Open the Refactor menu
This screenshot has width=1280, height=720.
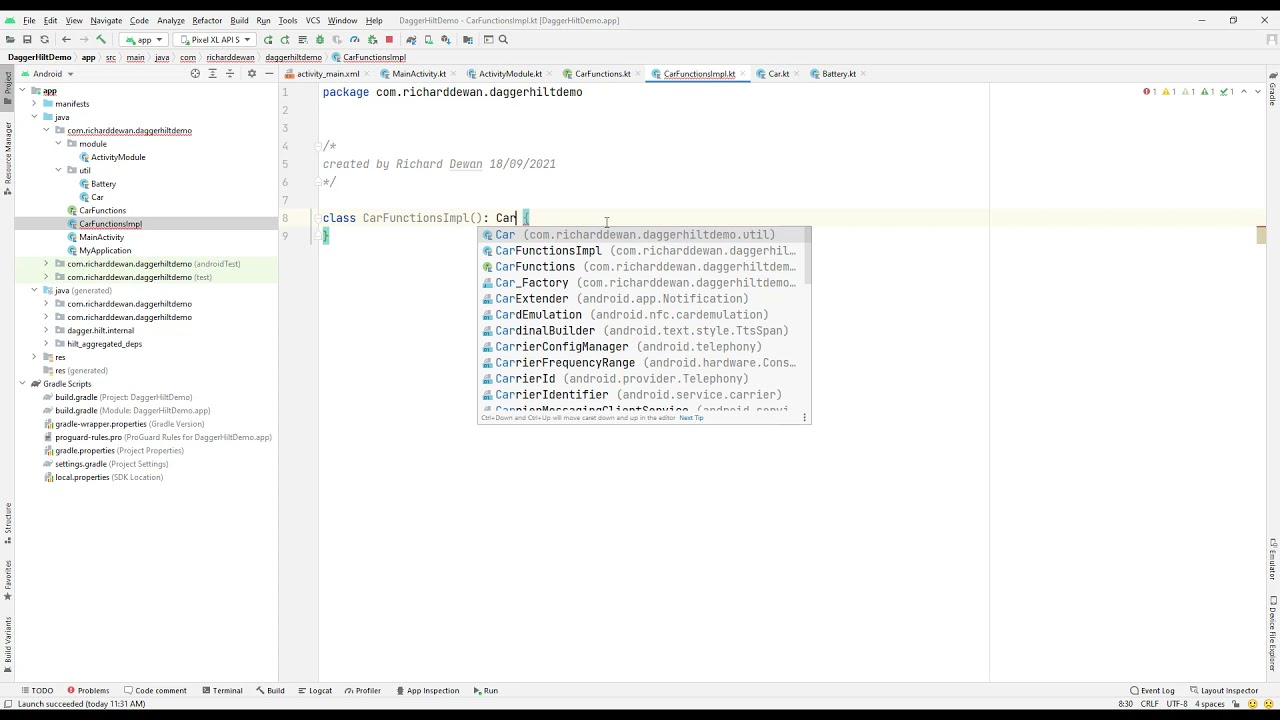(207, 20)
